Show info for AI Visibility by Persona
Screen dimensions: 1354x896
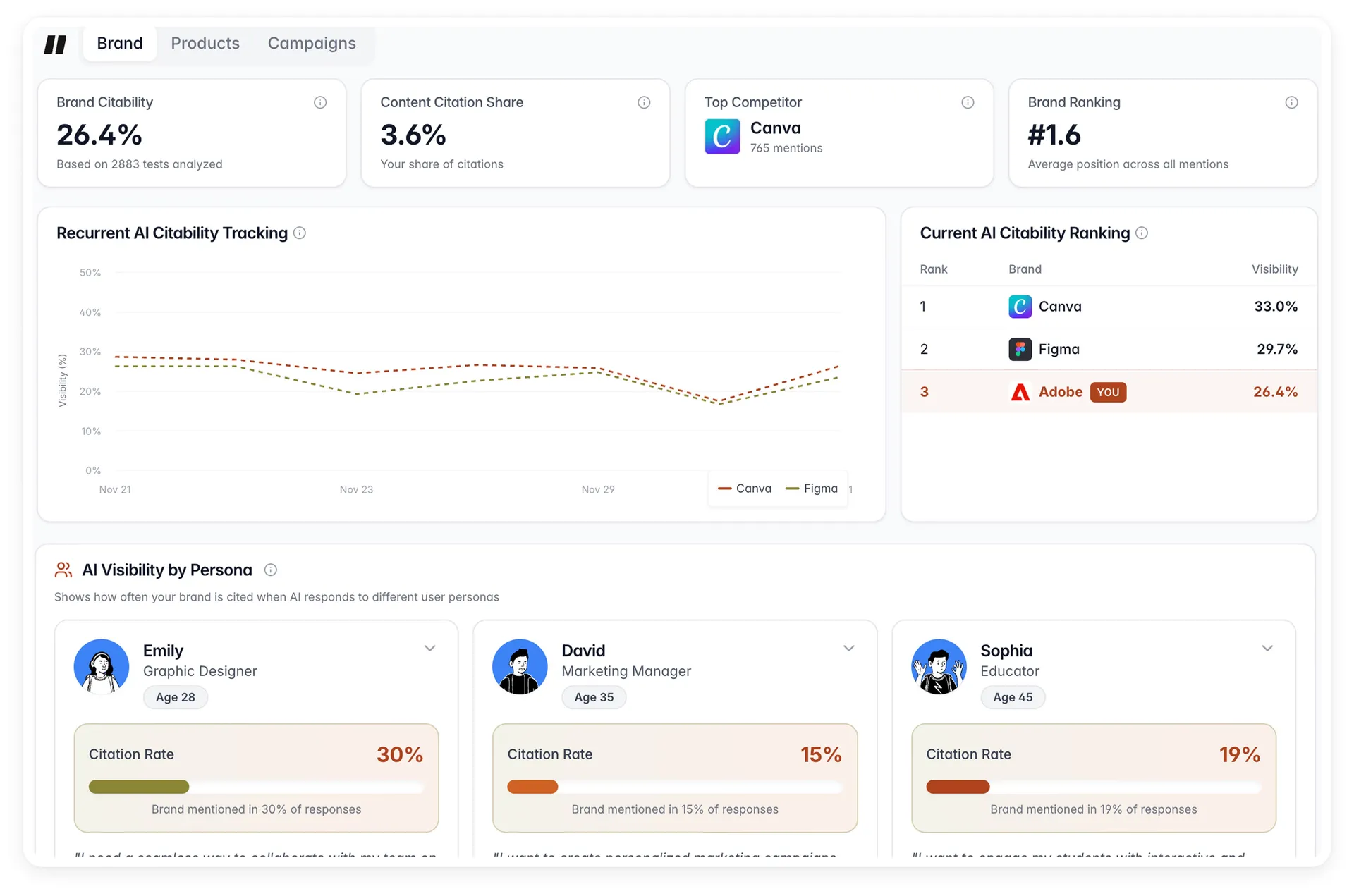271,570
